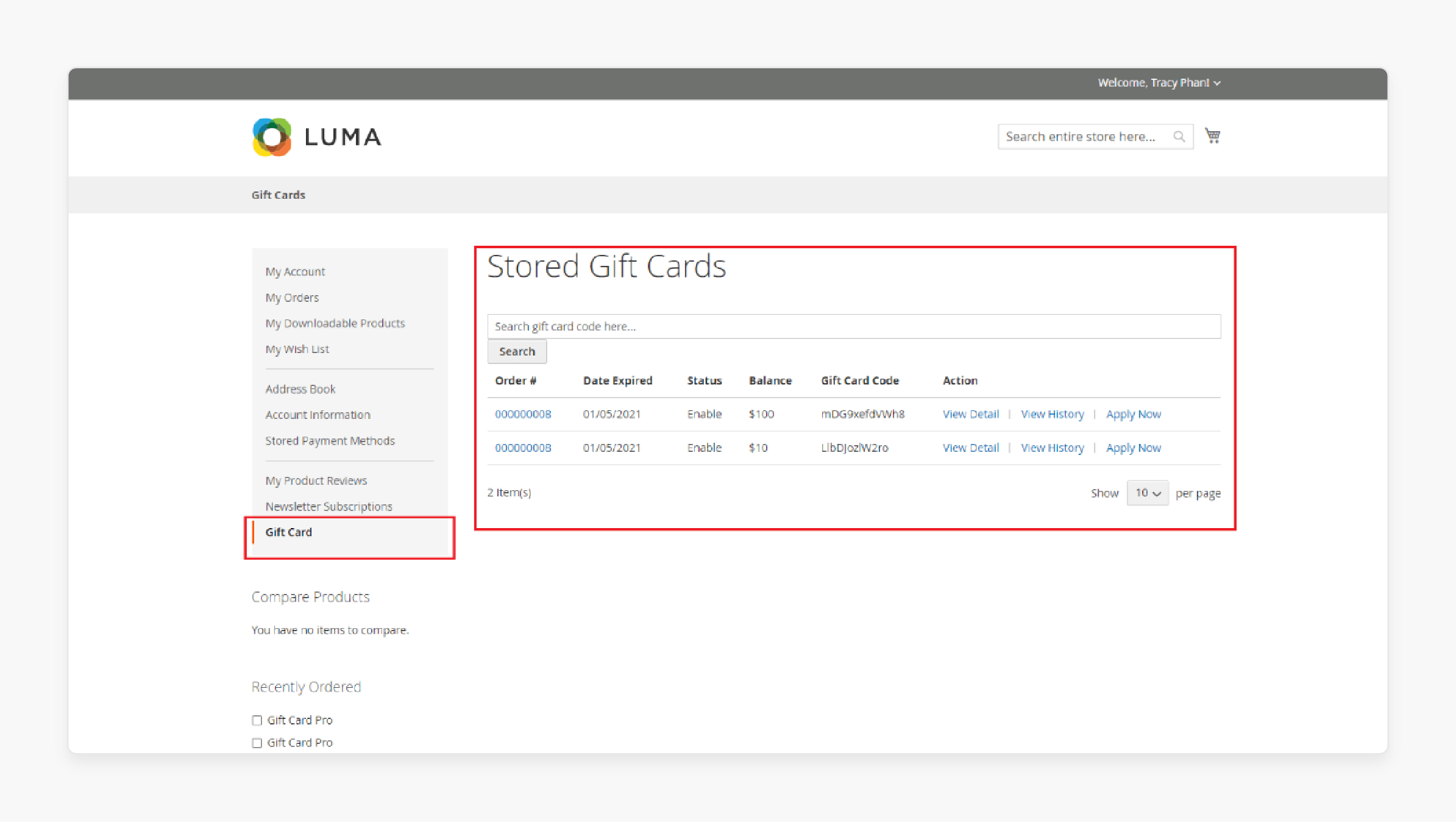Click the shopping cart icon
Screen dimensions: 1456x822
tap(1213, 136)
